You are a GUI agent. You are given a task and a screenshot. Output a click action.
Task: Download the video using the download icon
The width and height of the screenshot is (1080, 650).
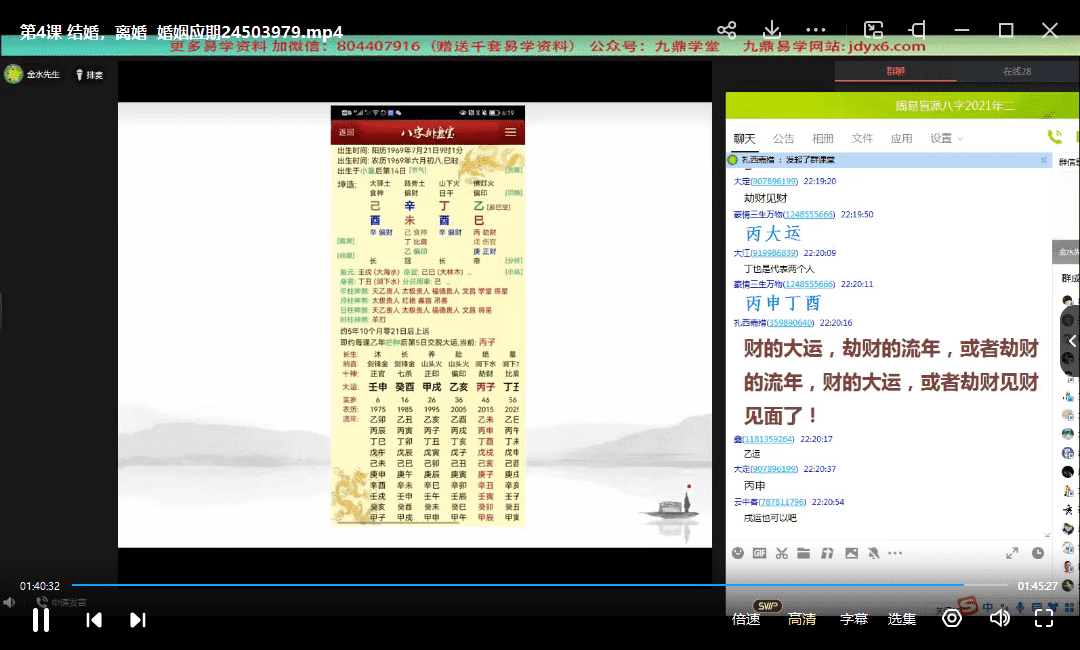771,30
